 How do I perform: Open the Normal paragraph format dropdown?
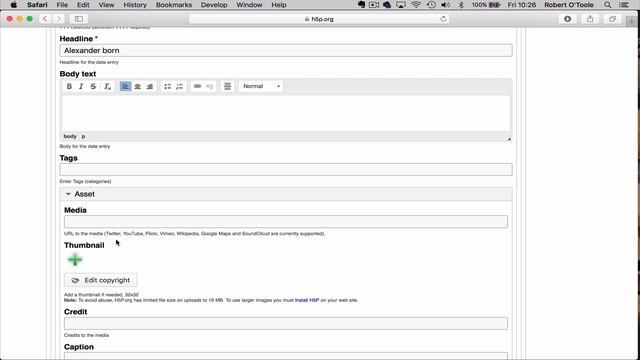pyautogui.click(x=261, y=86)
